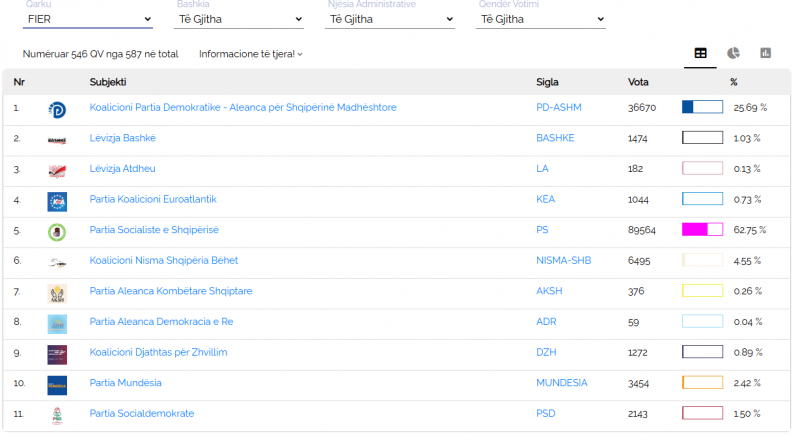This screenshot has height=435, width=800.
Task: Open the Bashkia dropdown
Action: pyautogui.click(x=239, y=19)
